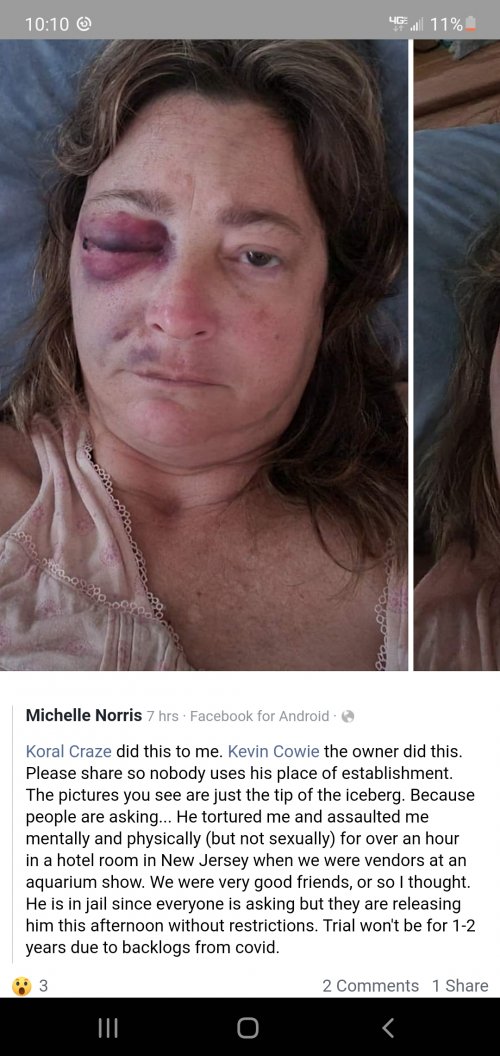Tap the reaction count 3
500x1056 pixels.
(x=43, y=986)
